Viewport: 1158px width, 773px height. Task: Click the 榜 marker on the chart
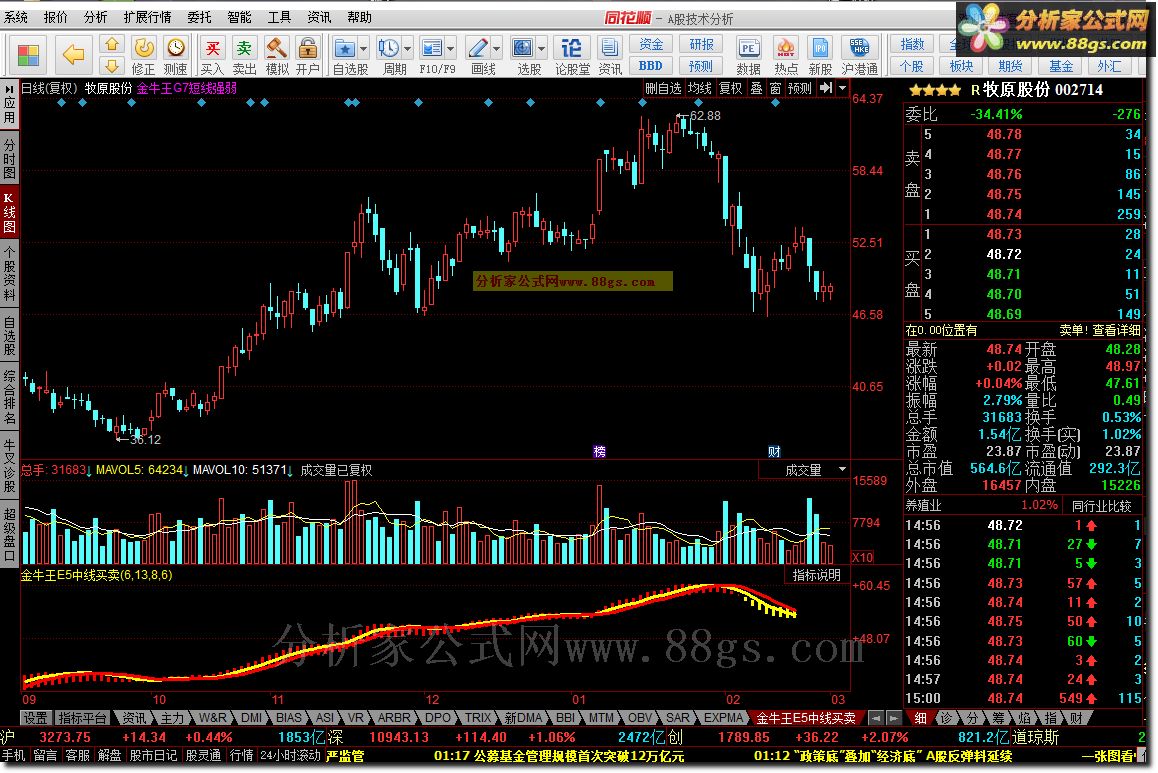[600, 452]
